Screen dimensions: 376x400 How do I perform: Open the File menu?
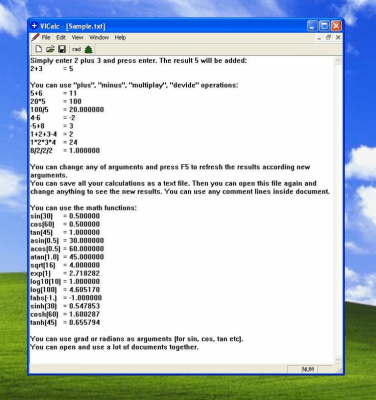coord(46,37)
